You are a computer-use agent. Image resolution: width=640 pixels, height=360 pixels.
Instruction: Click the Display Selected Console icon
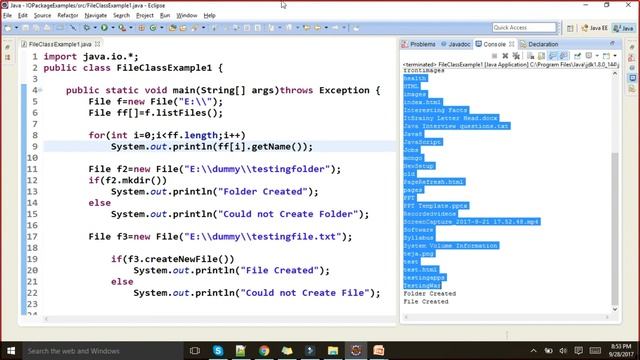(x=589, y=56)
